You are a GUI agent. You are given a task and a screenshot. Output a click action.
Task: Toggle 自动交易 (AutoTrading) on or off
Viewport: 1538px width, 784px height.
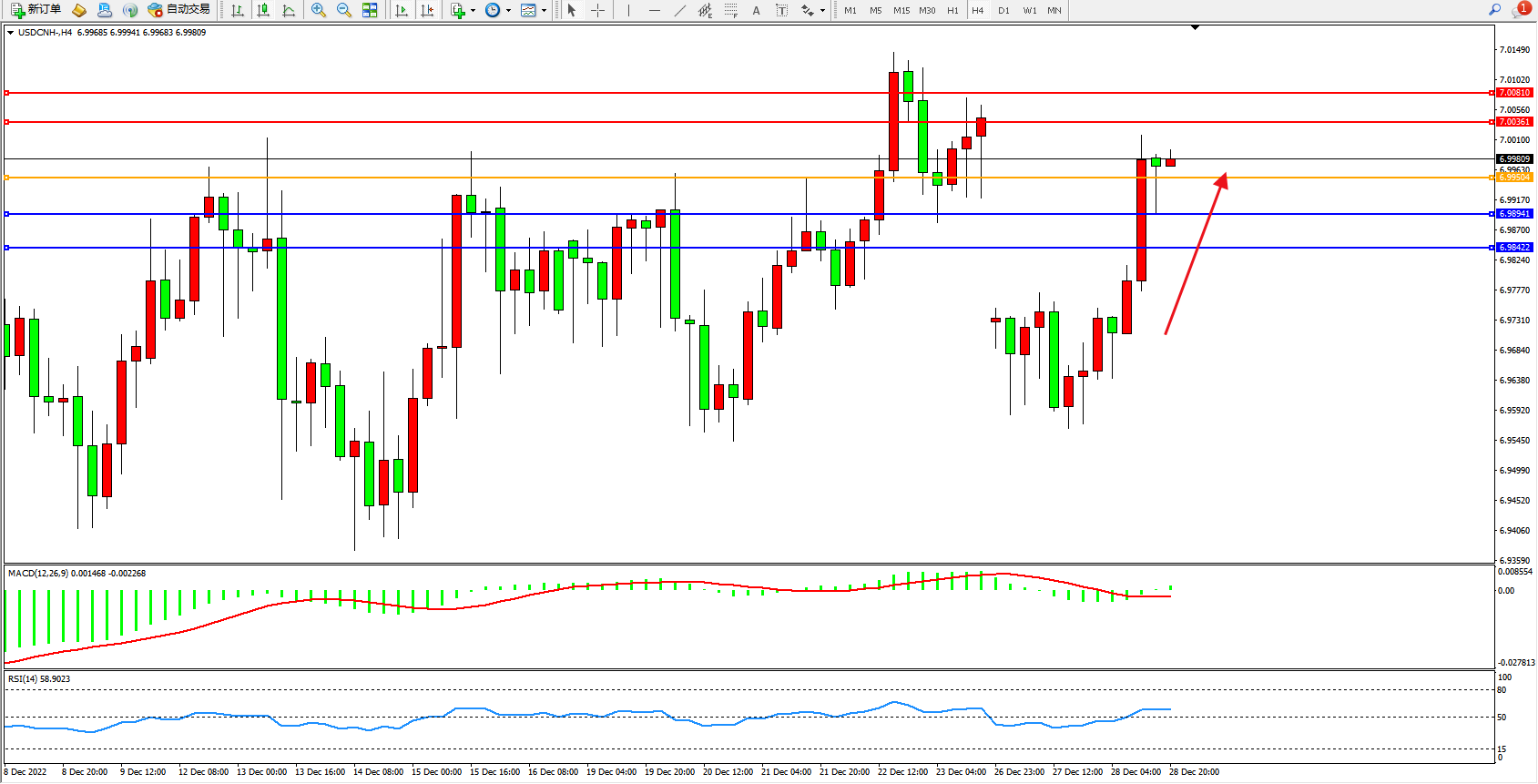179,10
